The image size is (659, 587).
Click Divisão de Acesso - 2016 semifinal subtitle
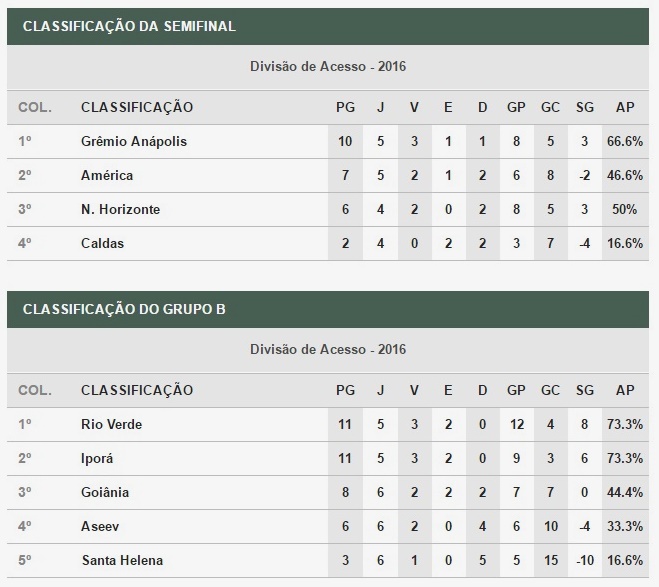tap(328, 67)
